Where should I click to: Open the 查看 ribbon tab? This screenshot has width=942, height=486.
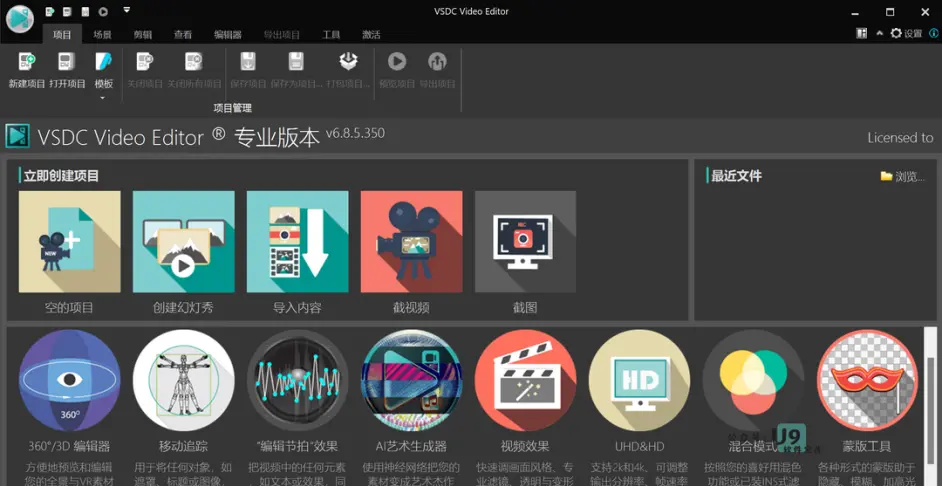pos(183,35)
